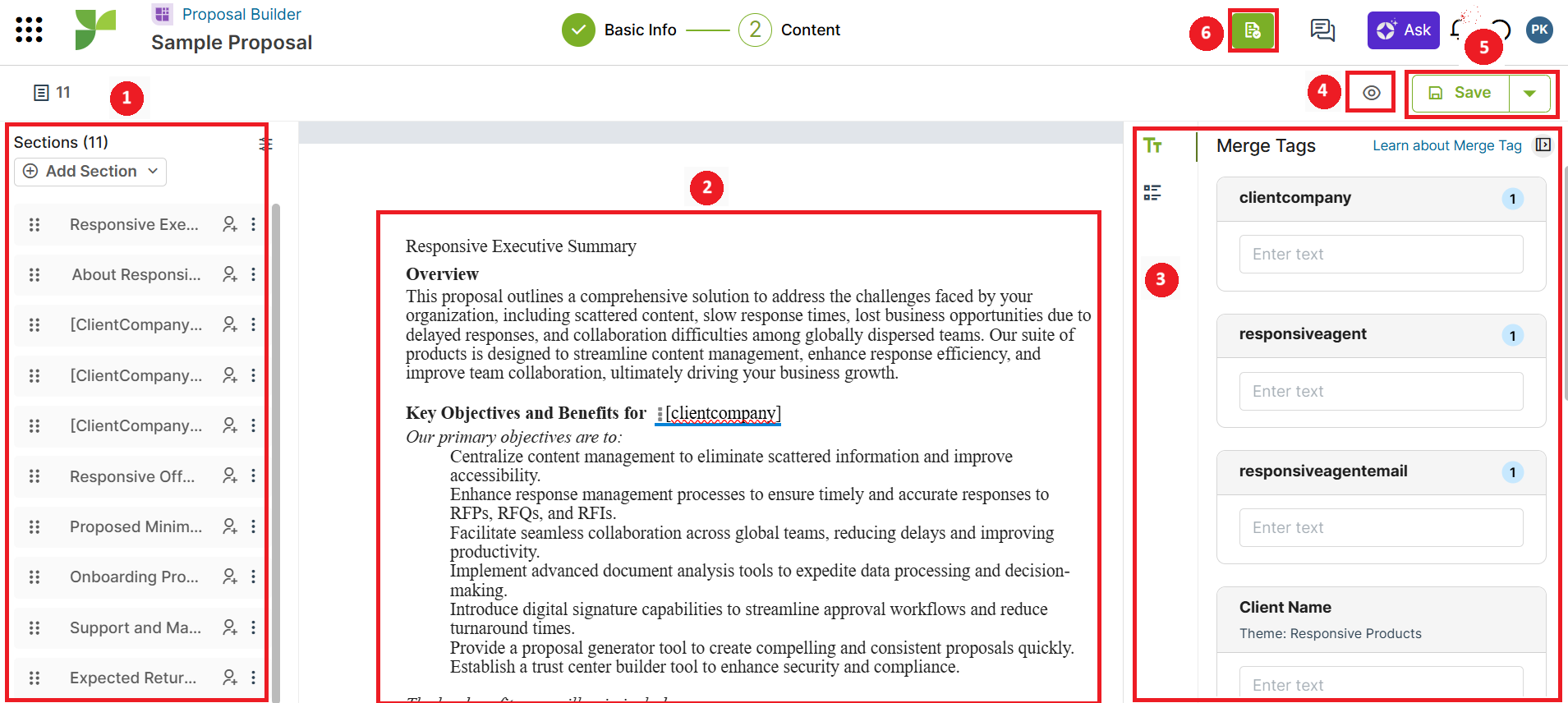Open the app launcher grid icon

click(x=29, y=30)
